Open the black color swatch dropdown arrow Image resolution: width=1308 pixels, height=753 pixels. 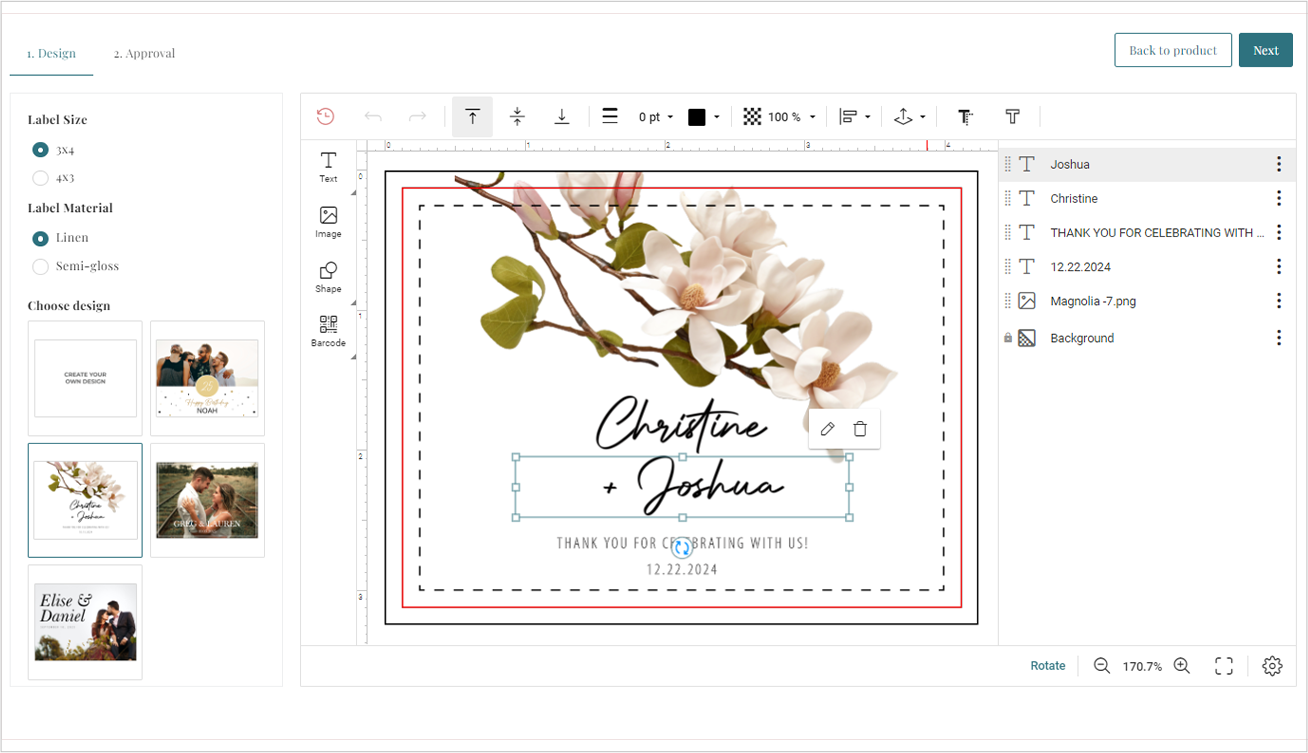(x=717, y=117)
